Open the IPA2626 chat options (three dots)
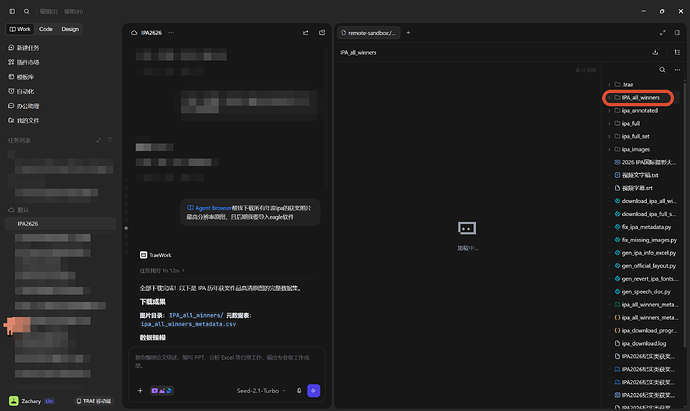The image size is (690, 411). click(x=171, y=33)
